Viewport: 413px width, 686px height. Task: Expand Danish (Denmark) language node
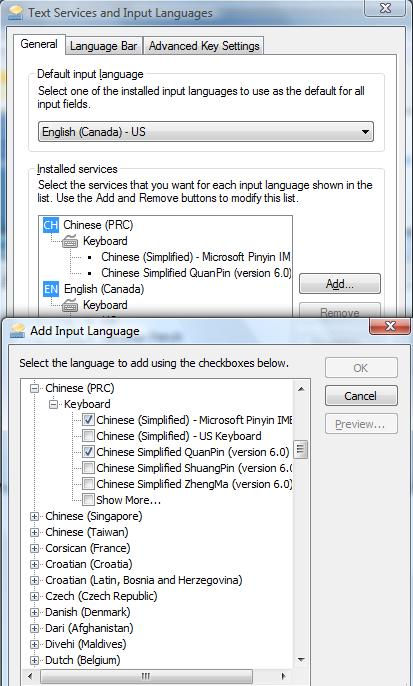point(35,612)
